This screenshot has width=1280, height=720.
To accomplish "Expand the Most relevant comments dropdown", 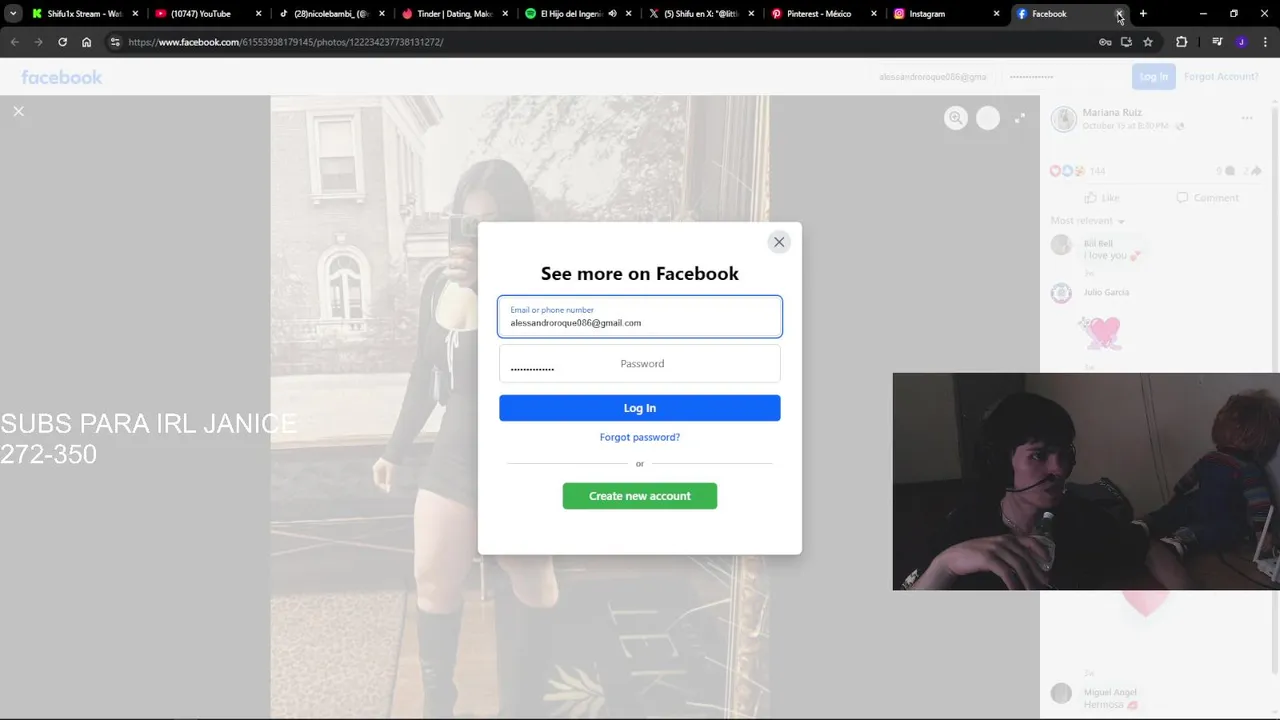I will pyautogui.click(x=1088, y=221).
